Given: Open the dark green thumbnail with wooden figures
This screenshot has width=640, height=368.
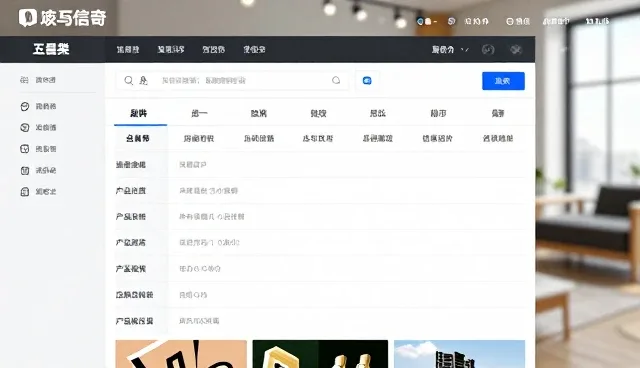Looking at the screenshot, I should click(320, 354).
